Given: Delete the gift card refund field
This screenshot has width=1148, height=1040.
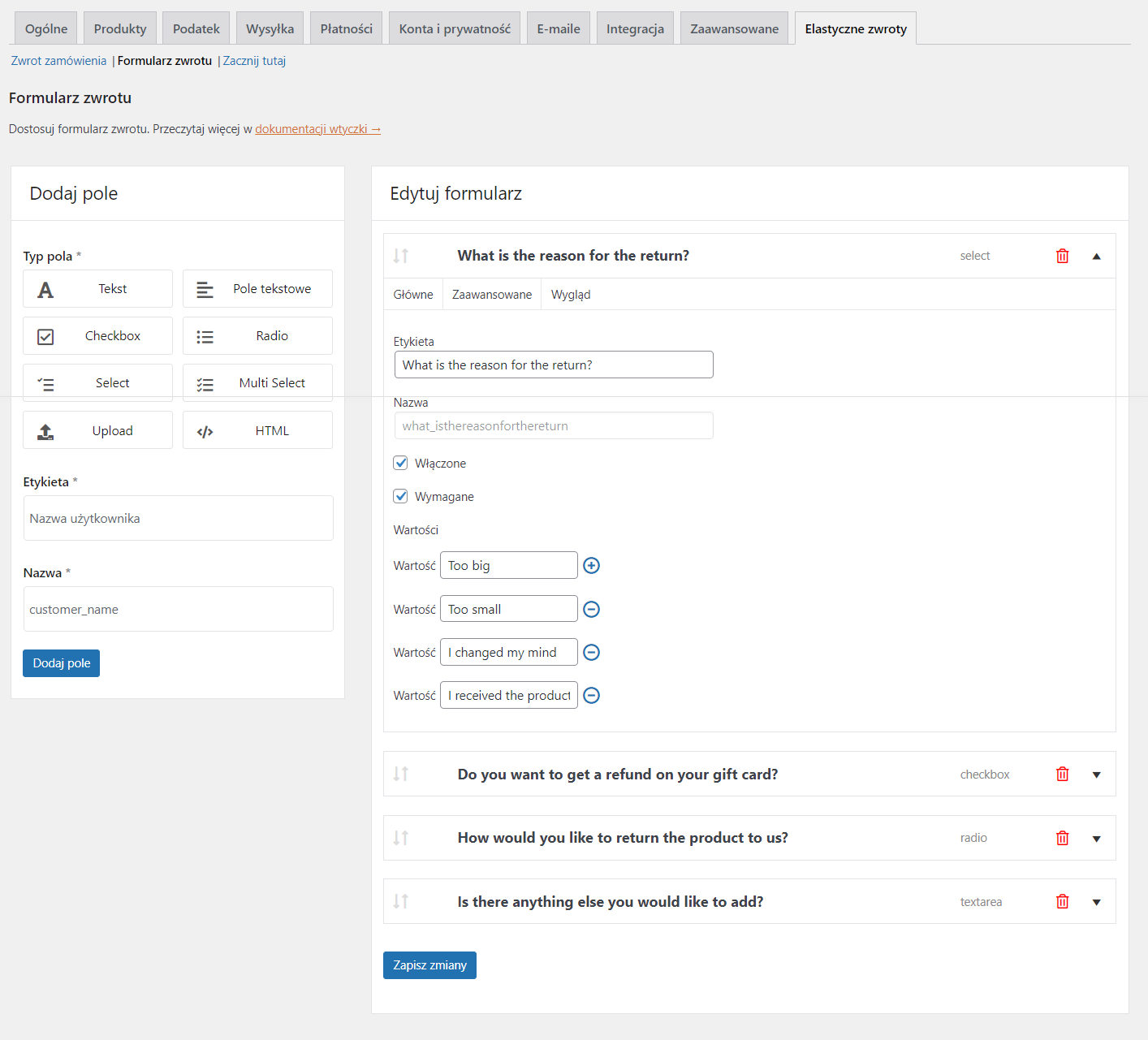Looking at the screenshot, I should click(1062, 774).
